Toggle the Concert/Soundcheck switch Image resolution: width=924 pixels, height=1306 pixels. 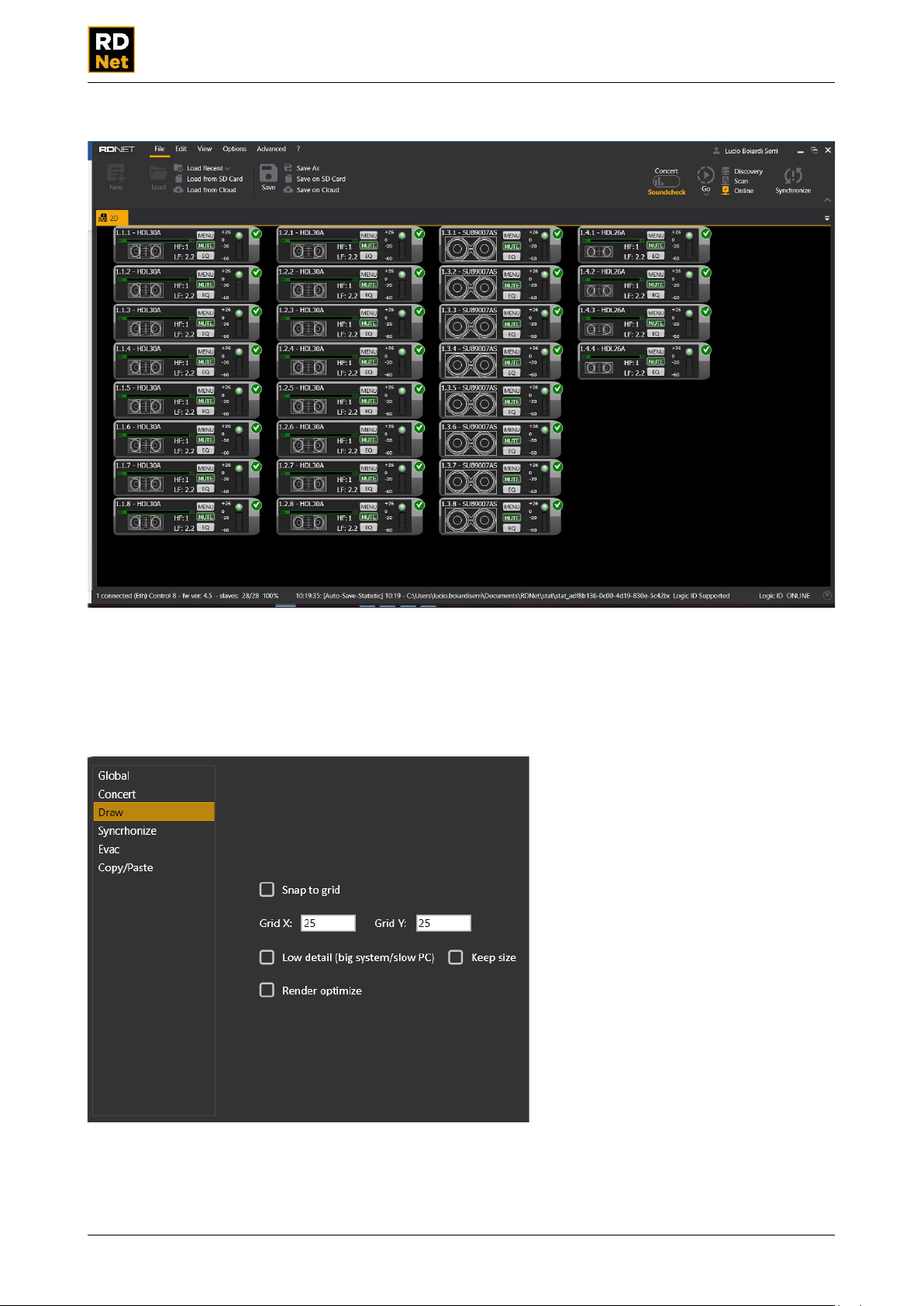[666, 181]
